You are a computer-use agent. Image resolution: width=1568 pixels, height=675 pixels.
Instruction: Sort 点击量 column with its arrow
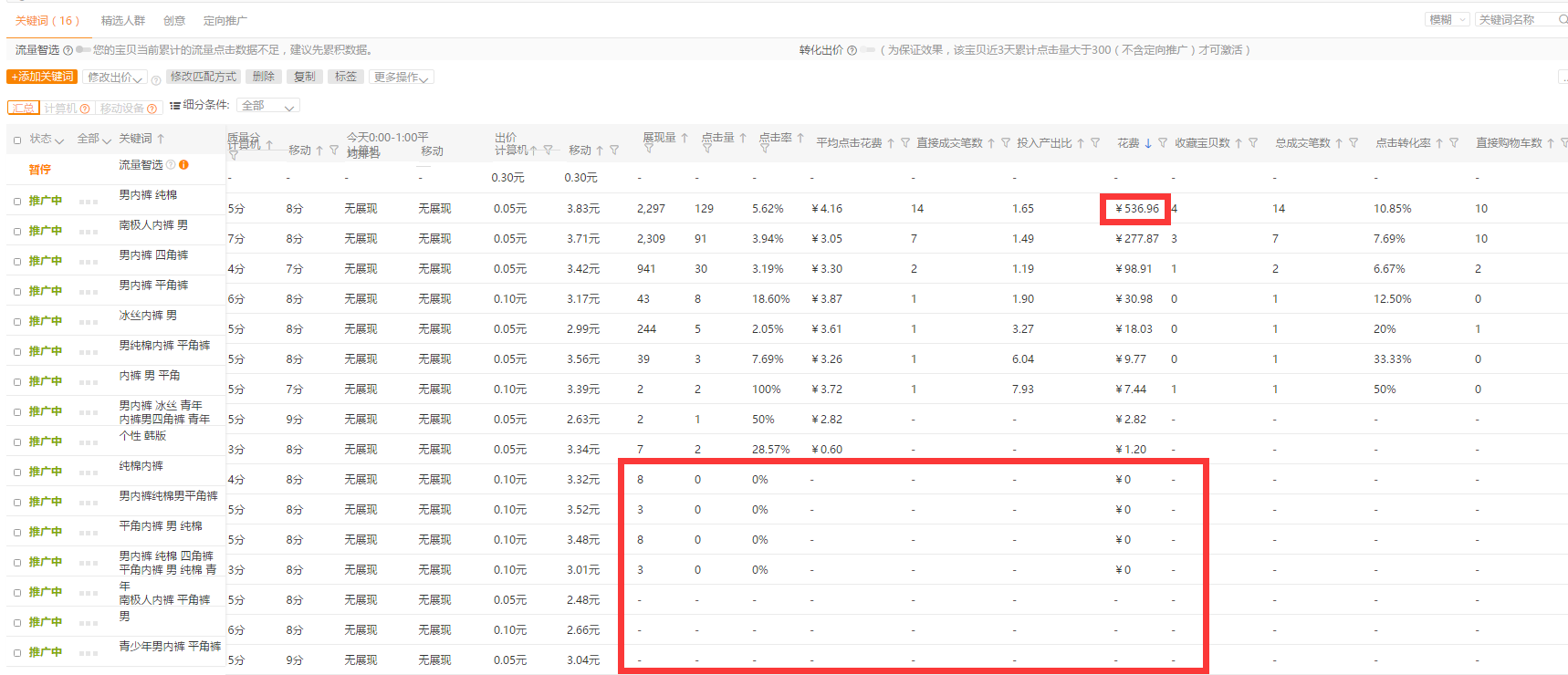coord(743,138)
